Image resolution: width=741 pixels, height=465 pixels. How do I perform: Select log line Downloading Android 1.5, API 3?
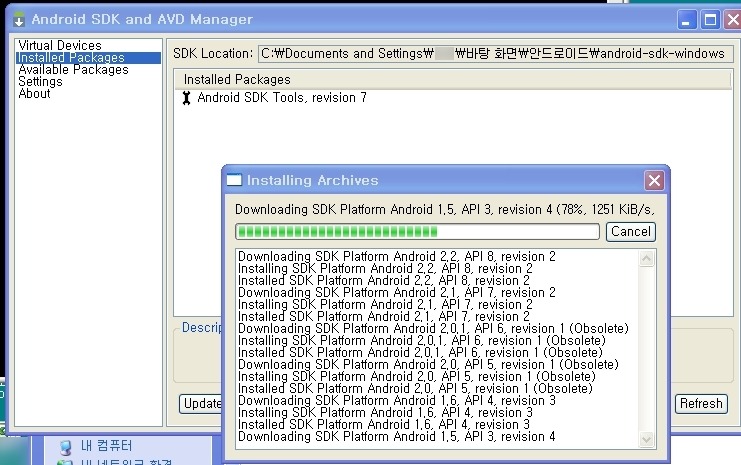396,437
